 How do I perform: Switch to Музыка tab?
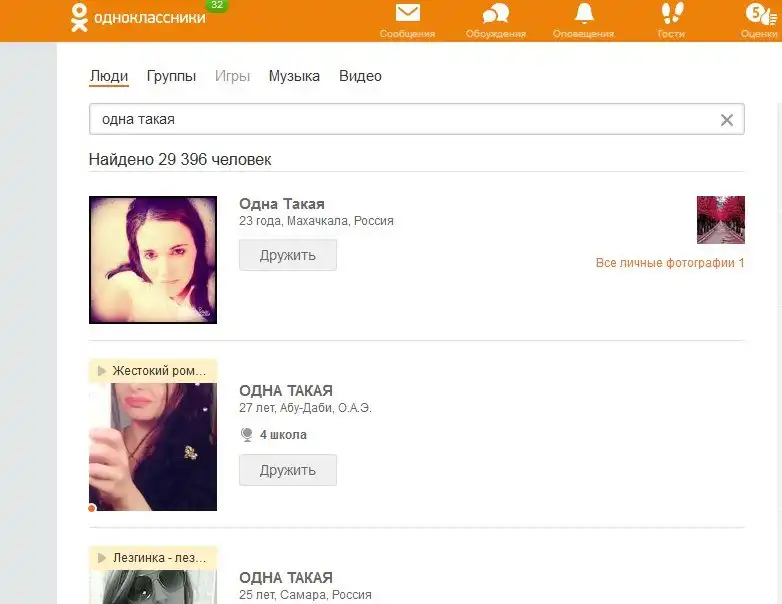[x=294, y=76]
